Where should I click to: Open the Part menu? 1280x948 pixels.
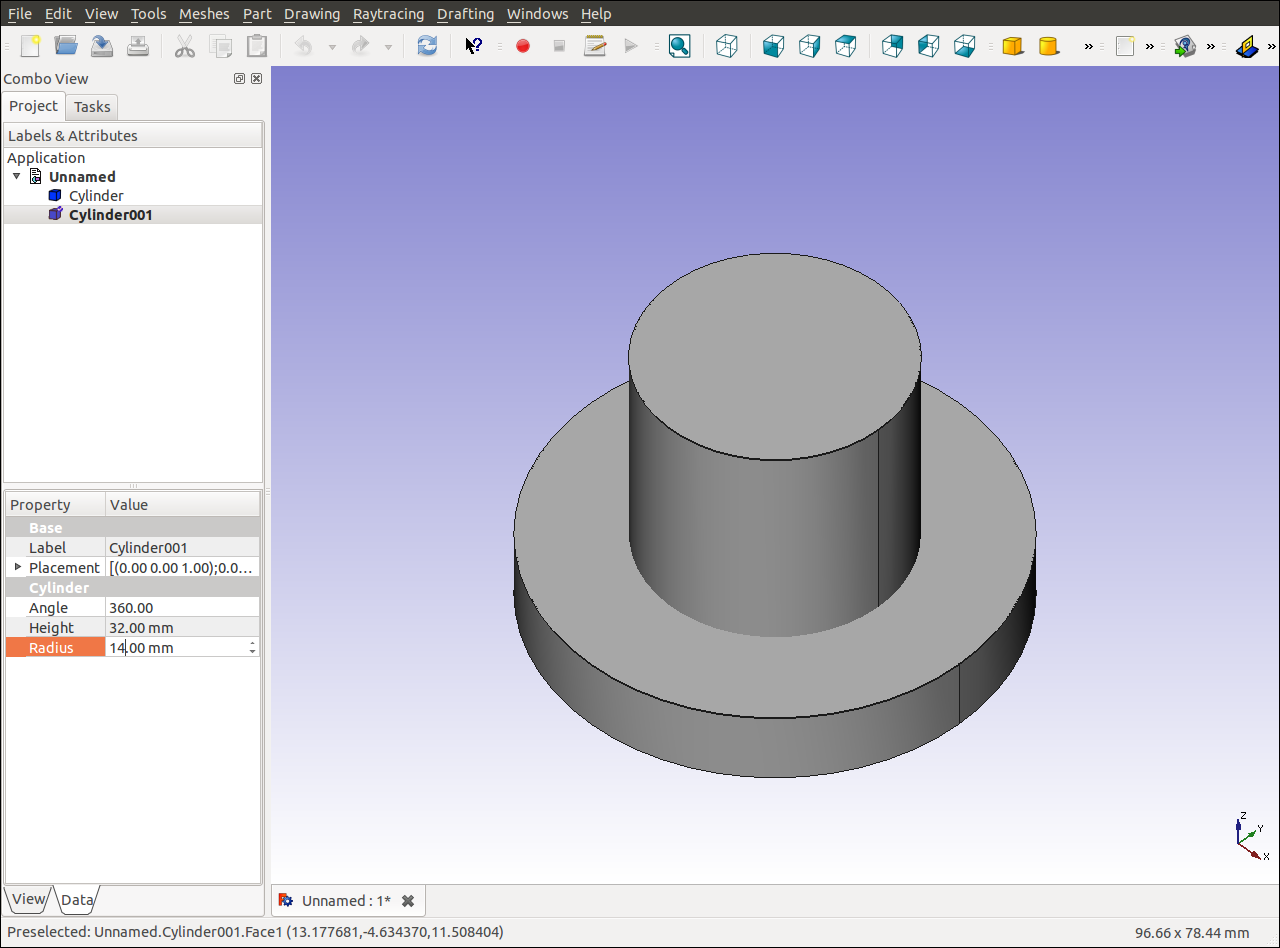click(257, 14)
